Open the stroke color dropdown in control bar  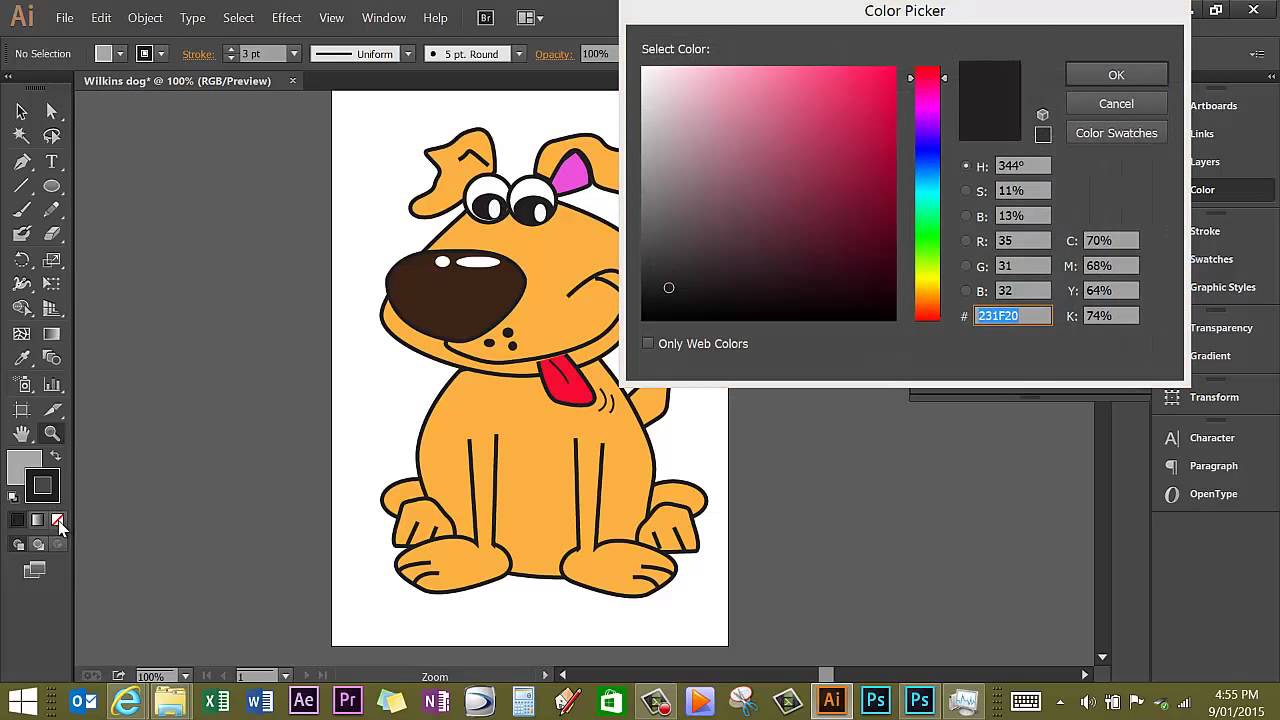pyautogui.click(x=160, y=54)
